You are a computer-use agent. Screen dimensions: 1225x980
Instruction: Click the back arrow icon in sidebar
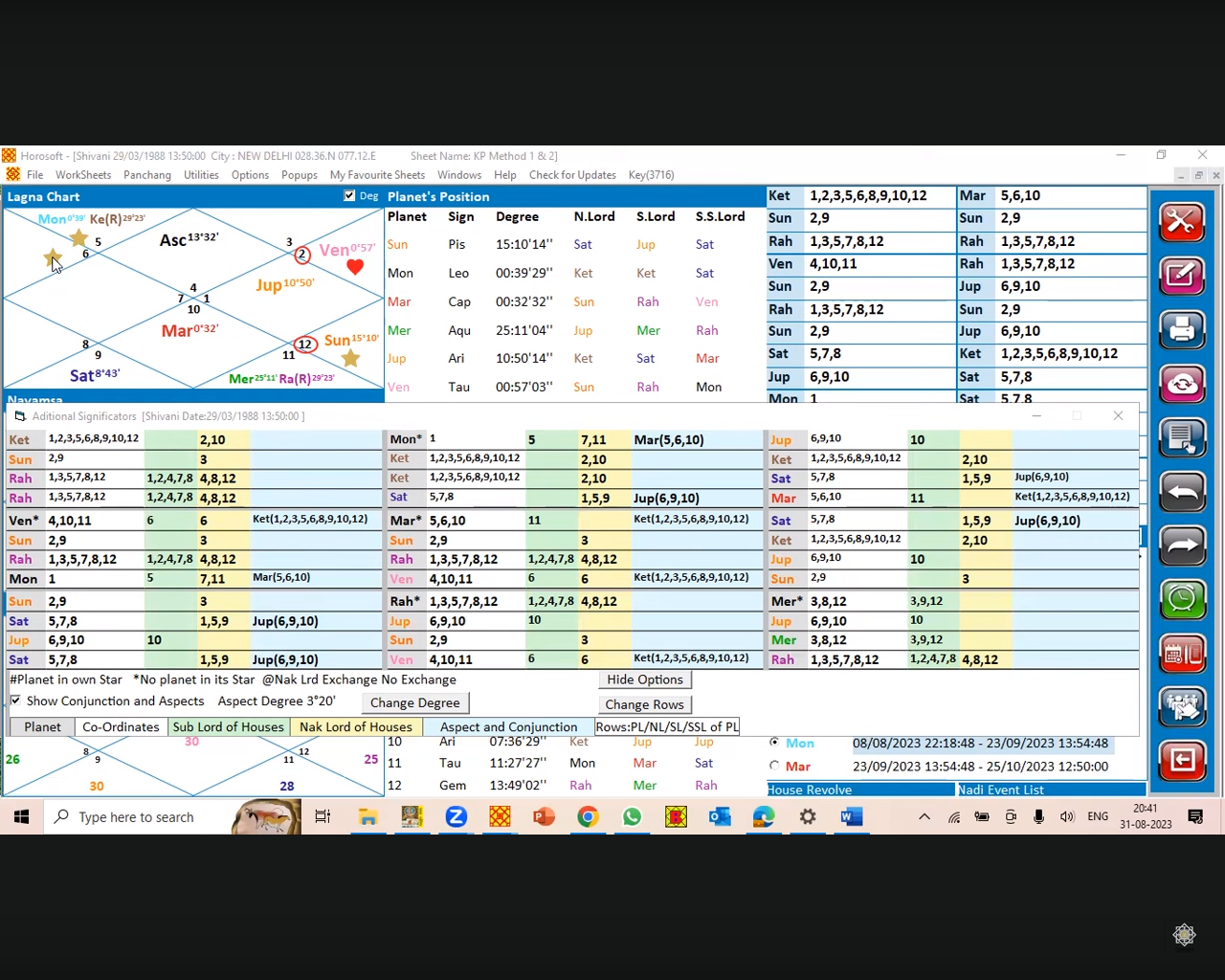click(x=1182, y=492)
